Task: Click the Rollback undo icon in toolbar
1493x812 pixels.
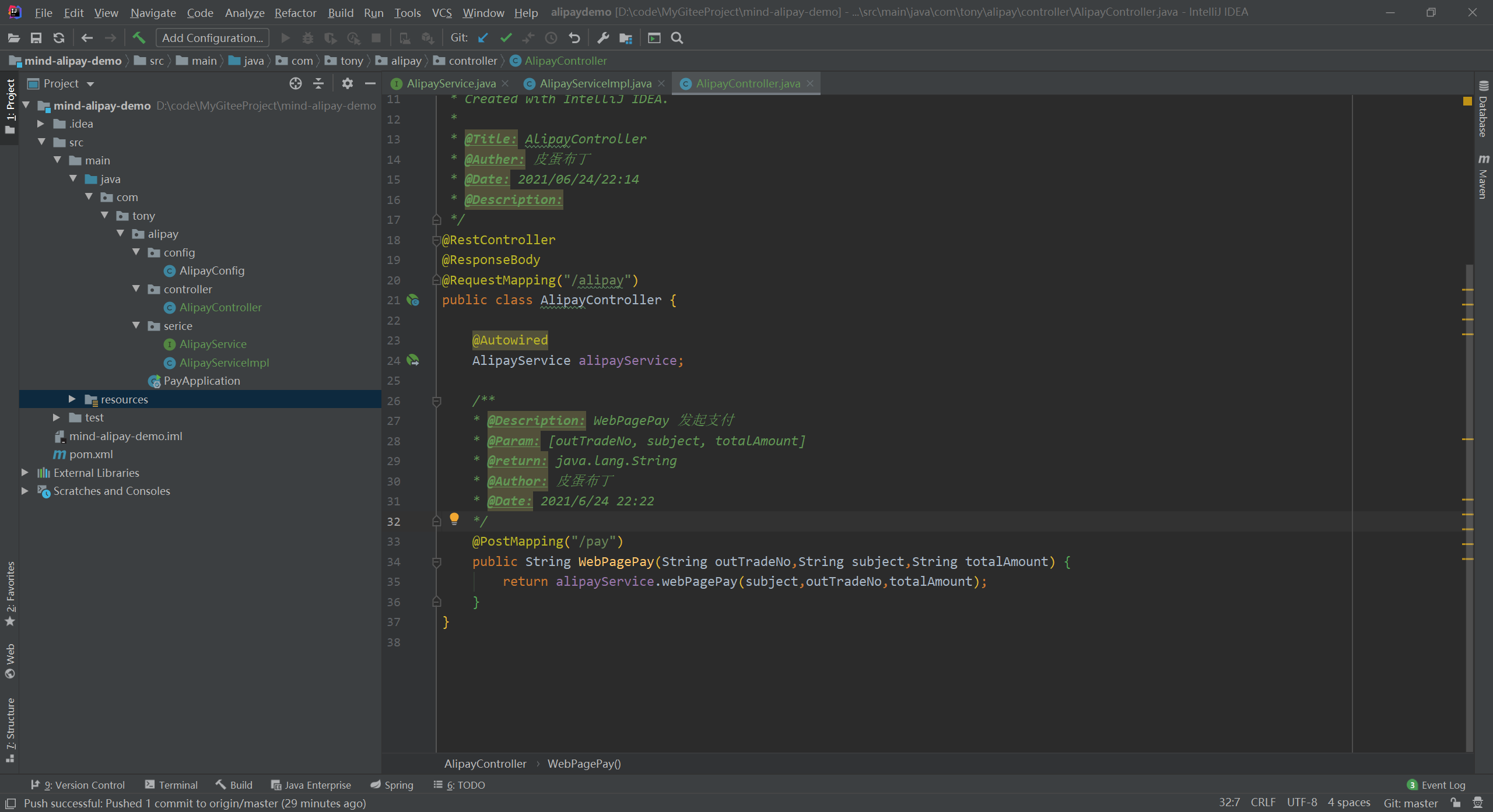Action: point(574,38)
